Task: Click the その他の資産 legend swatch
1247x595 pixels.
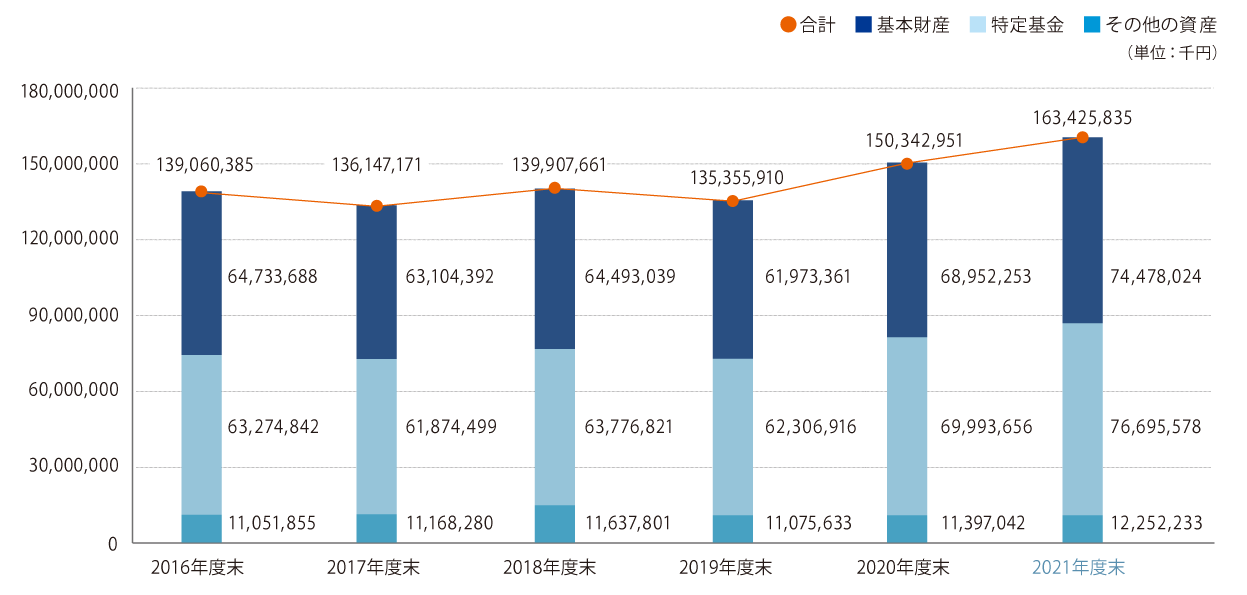Action: [x=1092, y=26]
